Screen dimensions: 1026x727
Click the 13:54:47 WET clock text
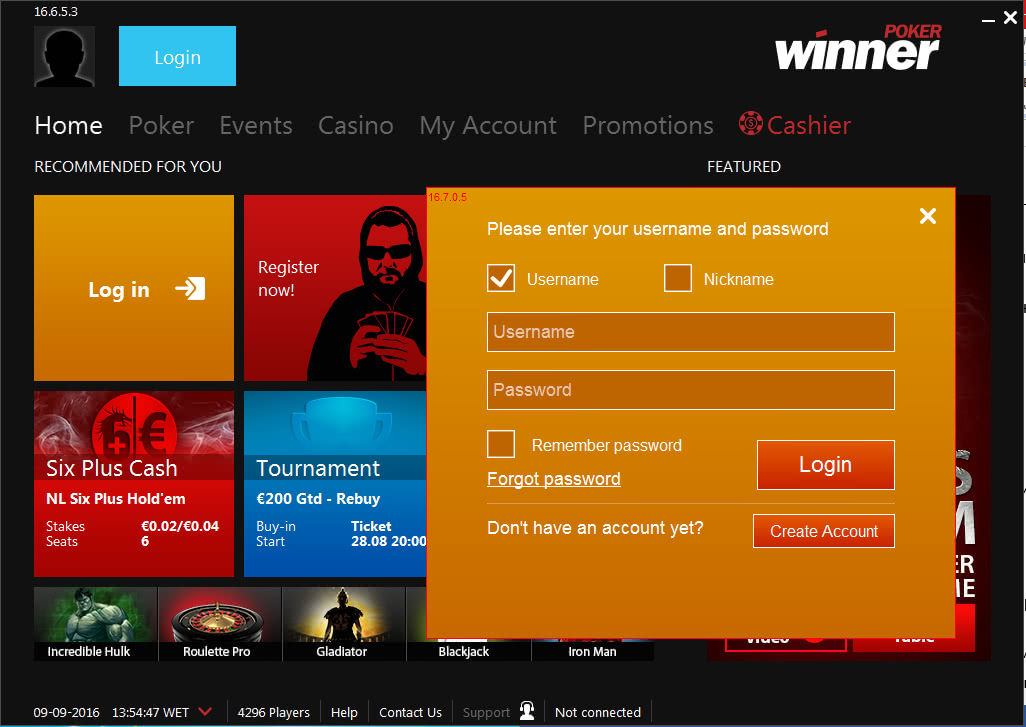[150, 712]
